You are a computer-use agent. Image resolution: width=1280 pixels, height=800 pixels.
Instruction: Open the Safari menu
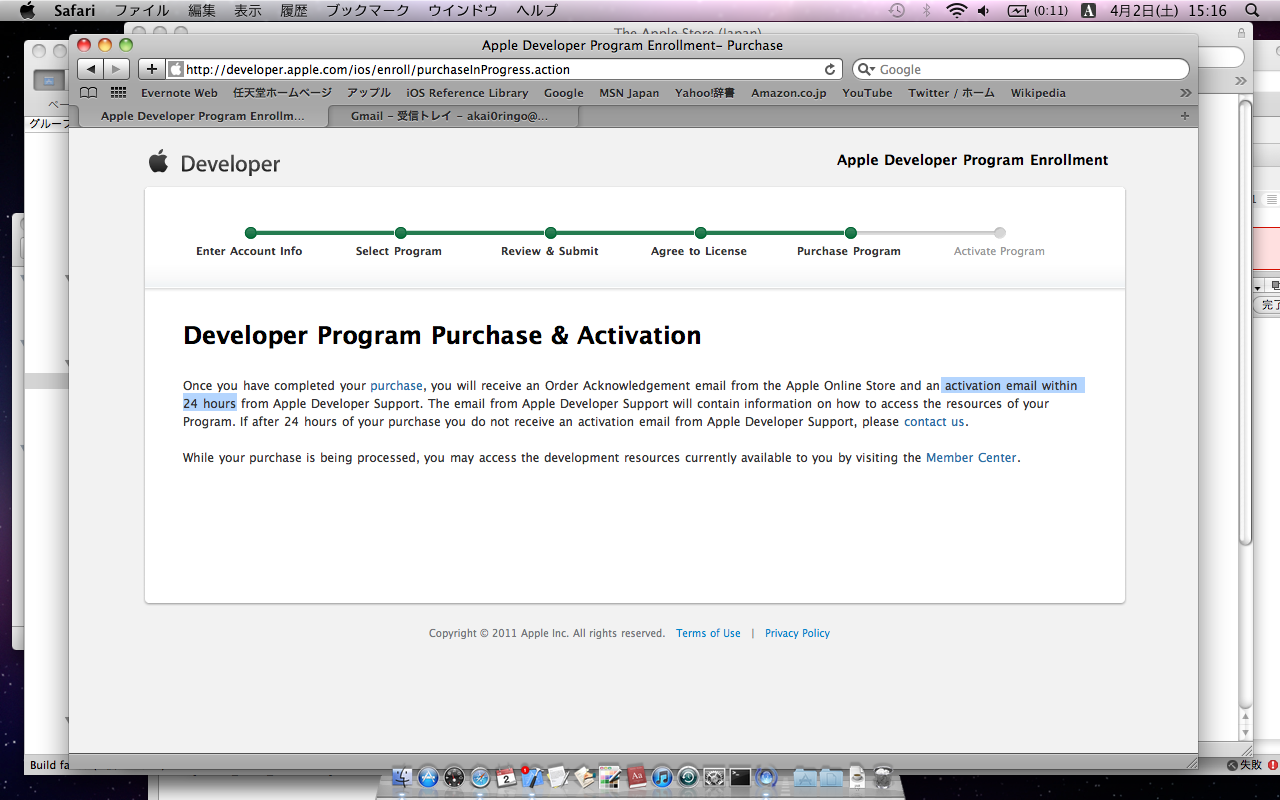click(x=74, y=10)
